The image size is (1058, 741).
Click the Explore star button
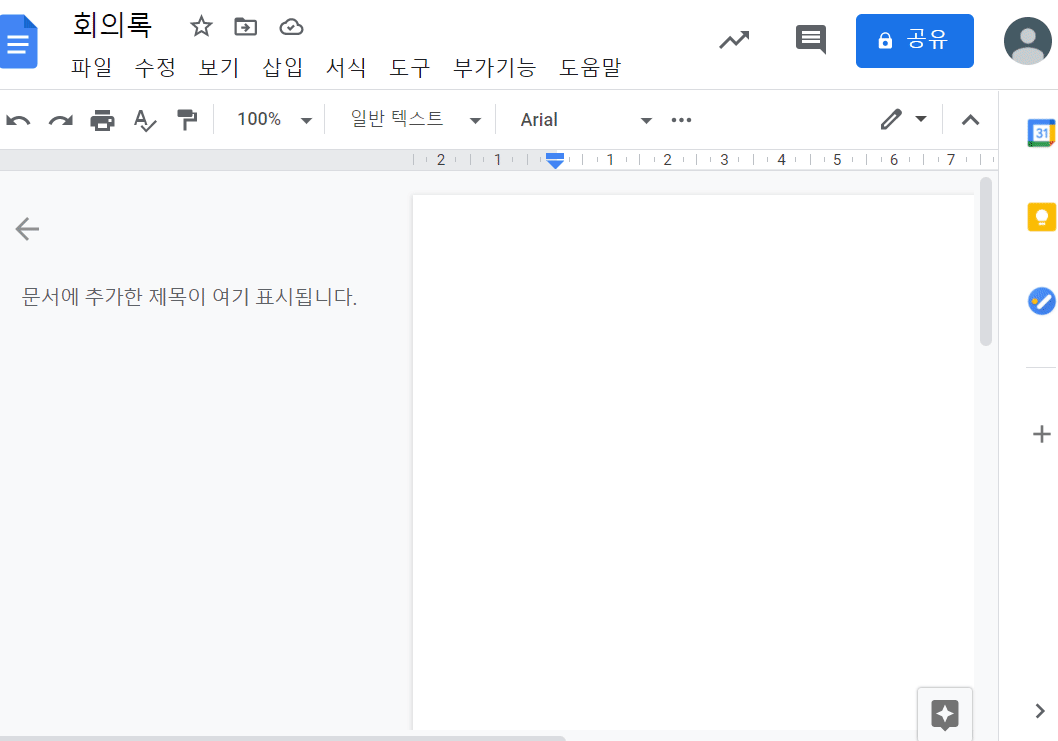(945, 714)
